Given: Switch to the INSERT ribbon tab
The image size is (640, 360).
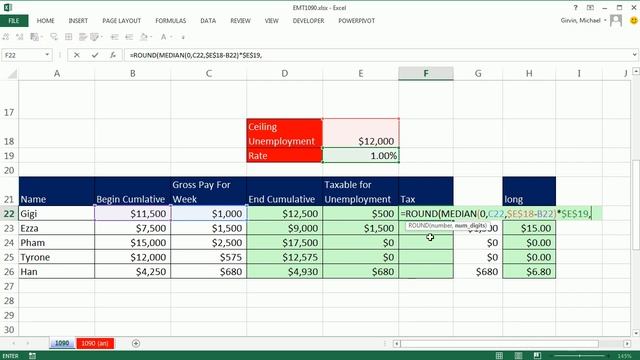Looking at the screenshot, I should 78,20.
